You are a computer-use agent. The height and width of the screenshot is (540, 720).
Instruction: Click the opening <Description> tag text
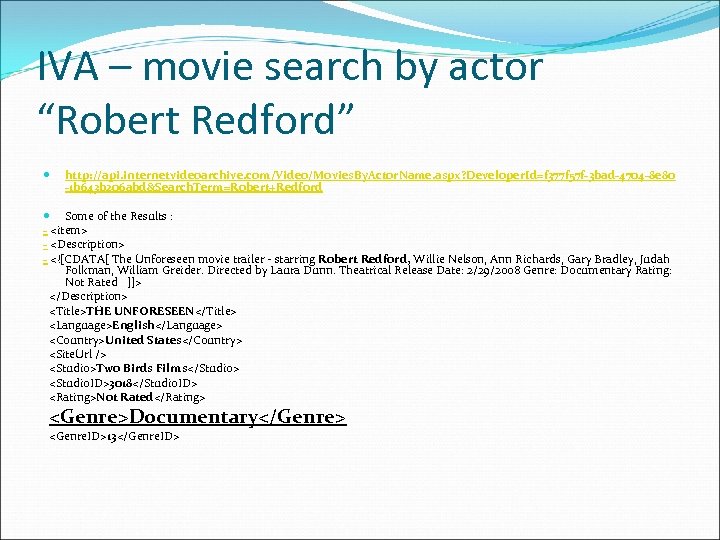87,244
